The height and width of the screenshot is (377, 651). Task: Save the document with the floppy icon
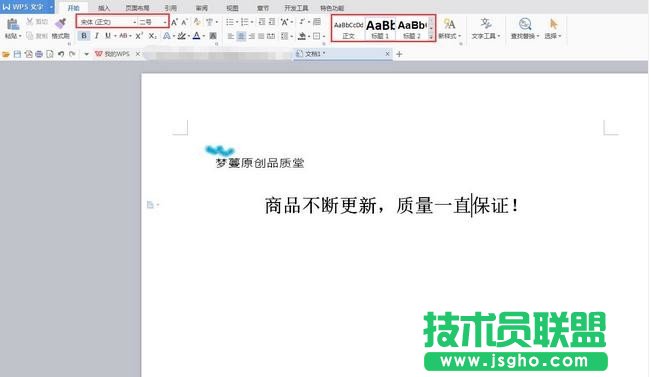[17, 54]
